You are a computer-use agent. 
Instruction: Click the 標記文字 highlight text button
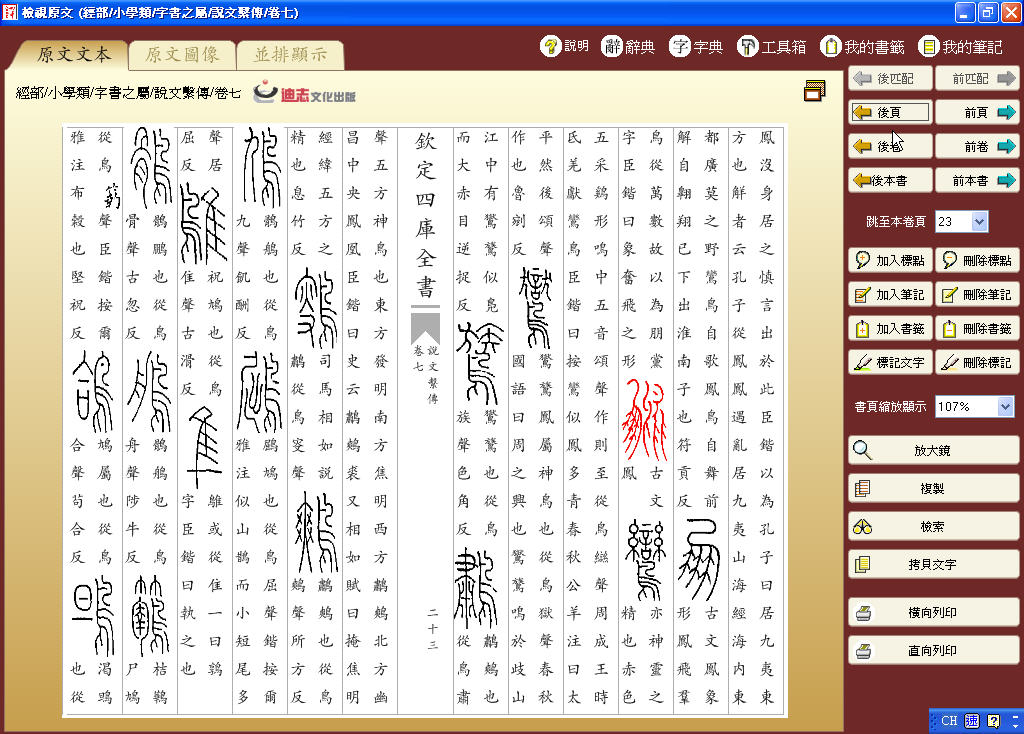890,362
